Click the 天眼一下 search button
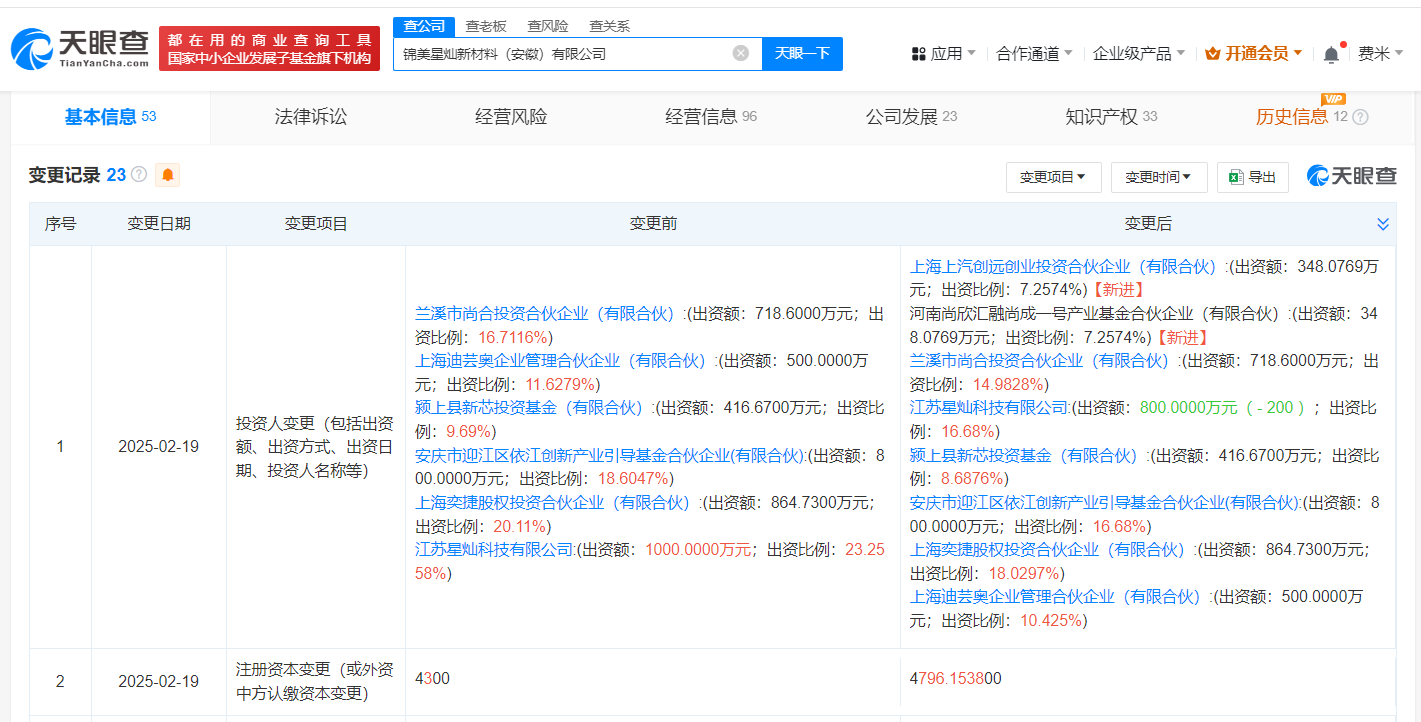 (x=802, y=54)
